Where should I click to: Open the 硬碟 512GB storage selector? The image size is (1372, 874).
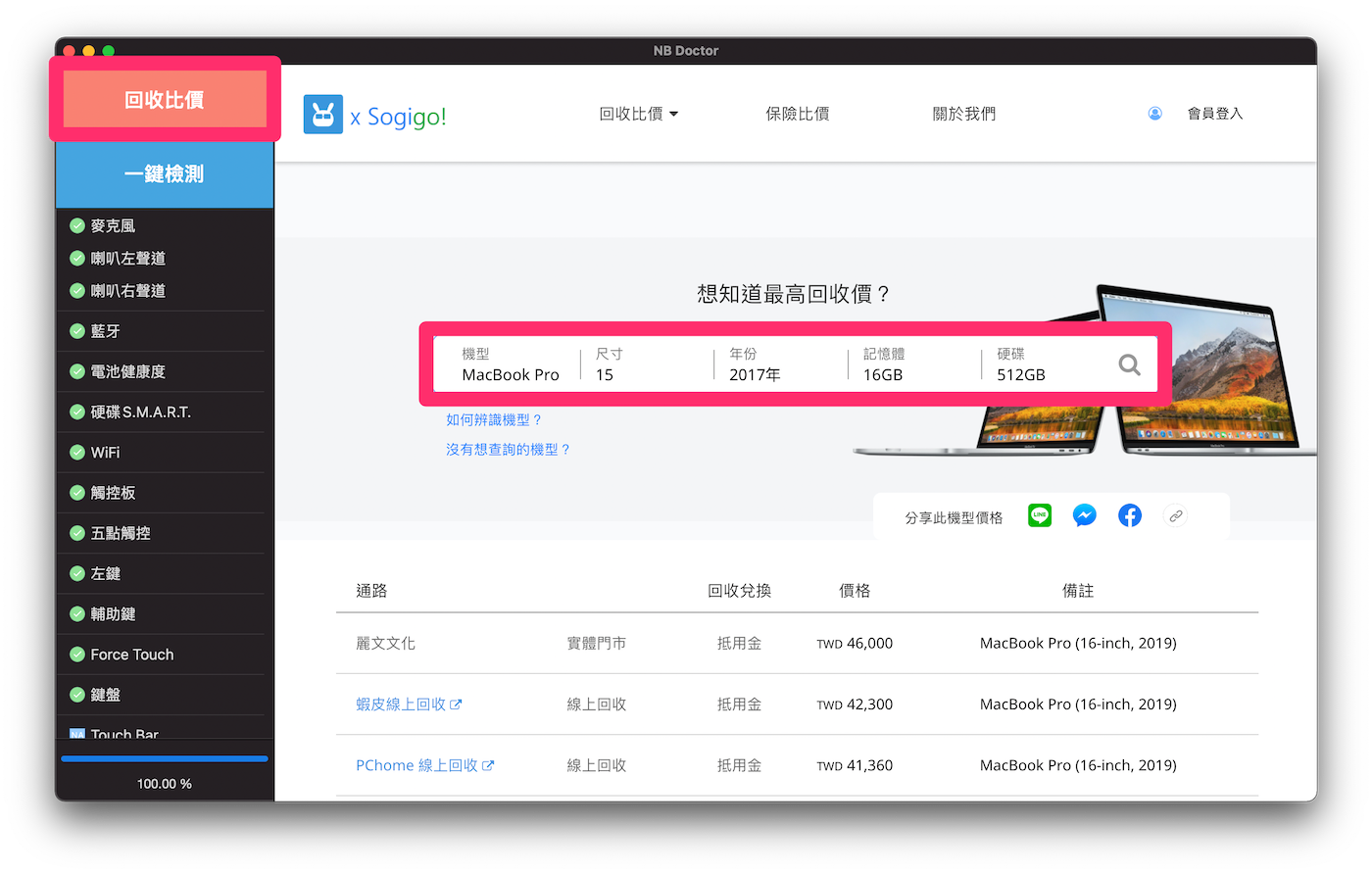pos(1047,364)
